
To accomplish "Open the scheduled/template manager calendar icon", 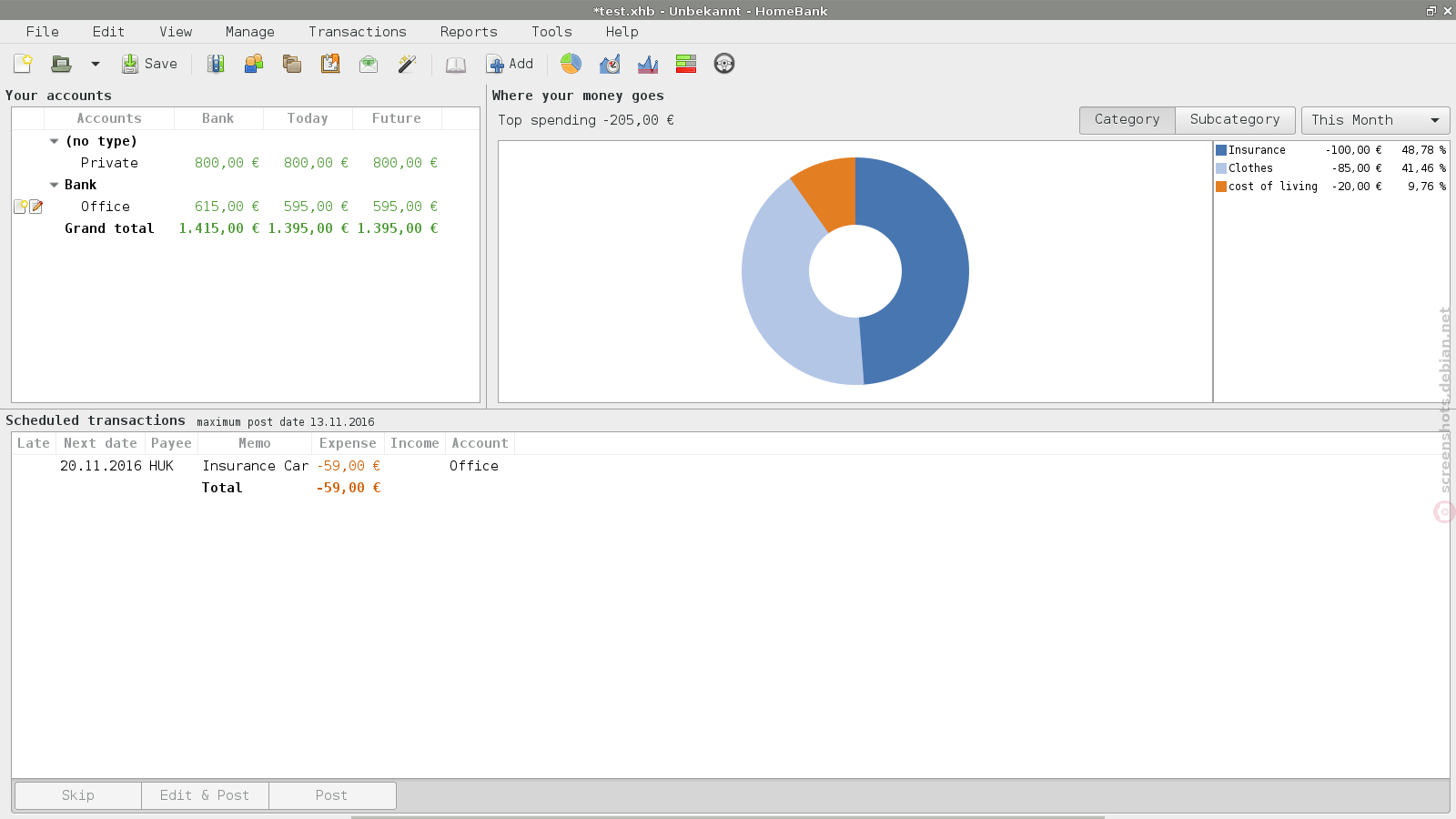I will (x=330, y=64).
